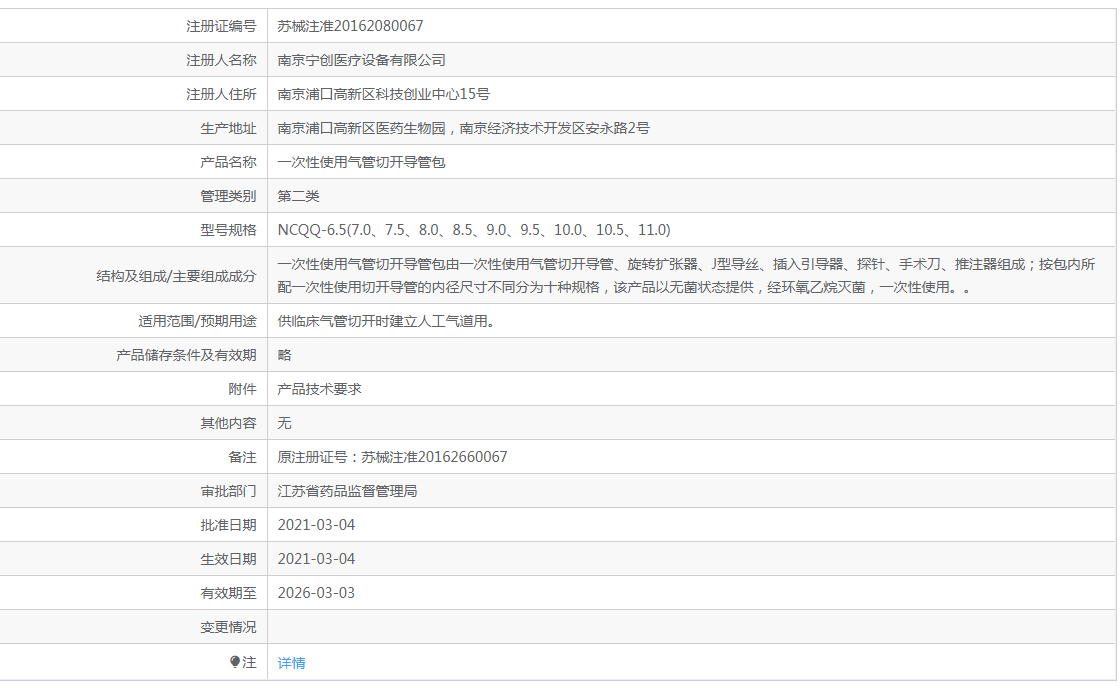Image resolution: width=1120 pixels, height=688 pixels.
Task: Select other content value 无
Action: 284,423
